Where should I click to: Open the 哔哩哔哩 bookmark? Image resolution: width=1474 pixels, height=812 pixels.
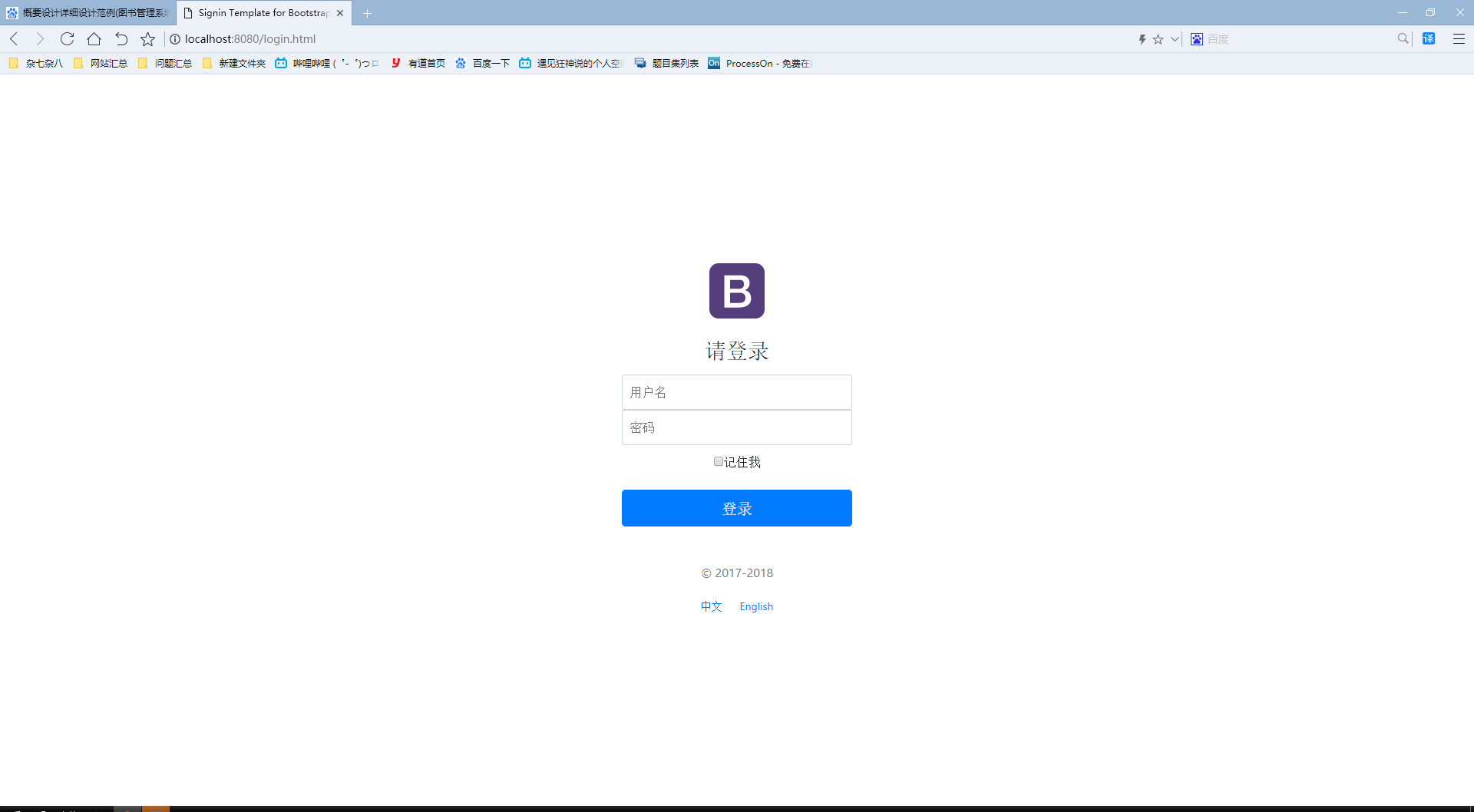point(327,64)
